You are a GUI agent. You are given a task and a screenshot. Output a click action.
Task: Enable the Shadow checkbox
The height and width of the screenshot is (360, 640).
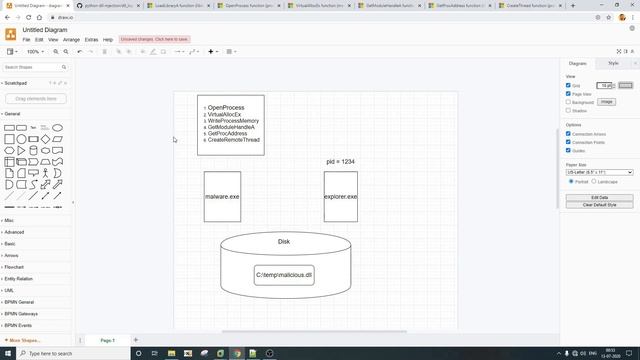click(568, 110)
